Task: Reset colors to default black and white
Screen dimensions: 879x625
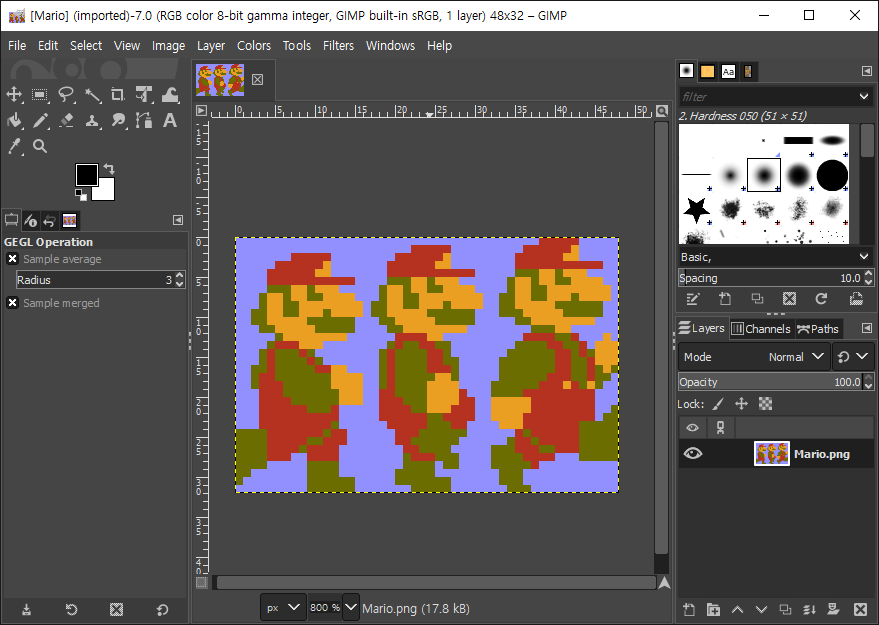Action: coord(81,195)
